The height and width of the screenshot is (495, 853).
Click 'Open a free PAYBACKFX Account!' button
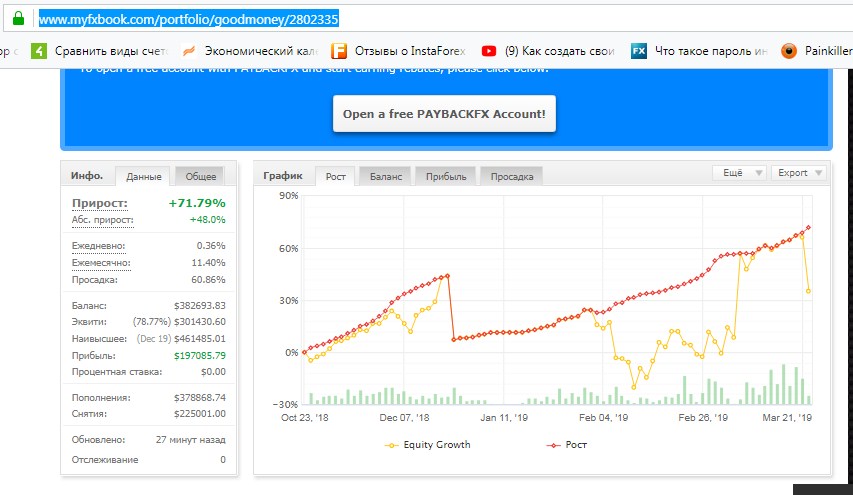click(444, 114)
